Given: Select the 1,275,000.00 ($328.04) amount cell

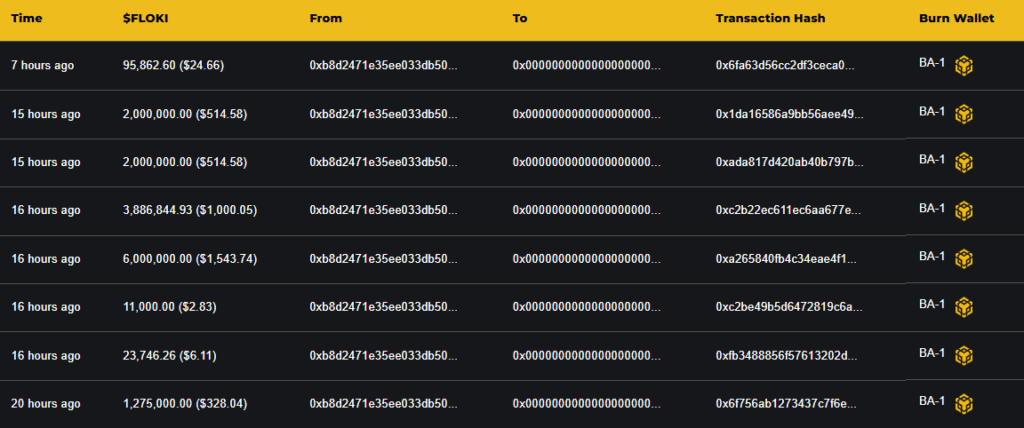Looking at the screenshot, I should [x=185, y=404].
